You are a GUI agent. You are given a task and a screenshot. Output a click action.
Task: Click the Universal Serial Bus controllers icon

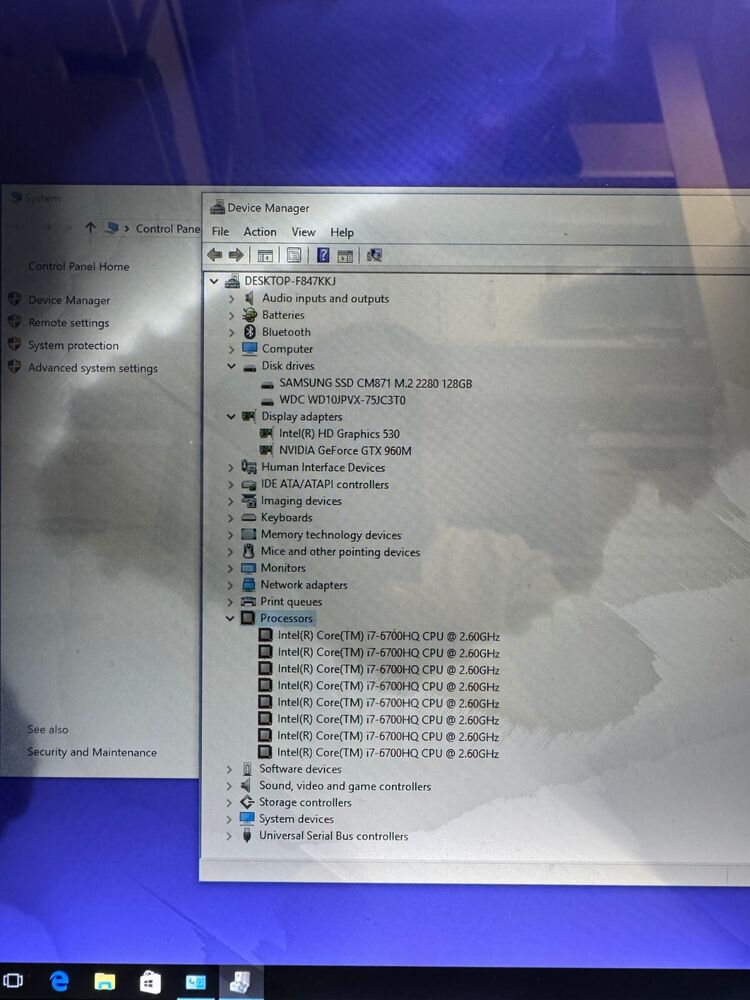(x=247, y=835)
